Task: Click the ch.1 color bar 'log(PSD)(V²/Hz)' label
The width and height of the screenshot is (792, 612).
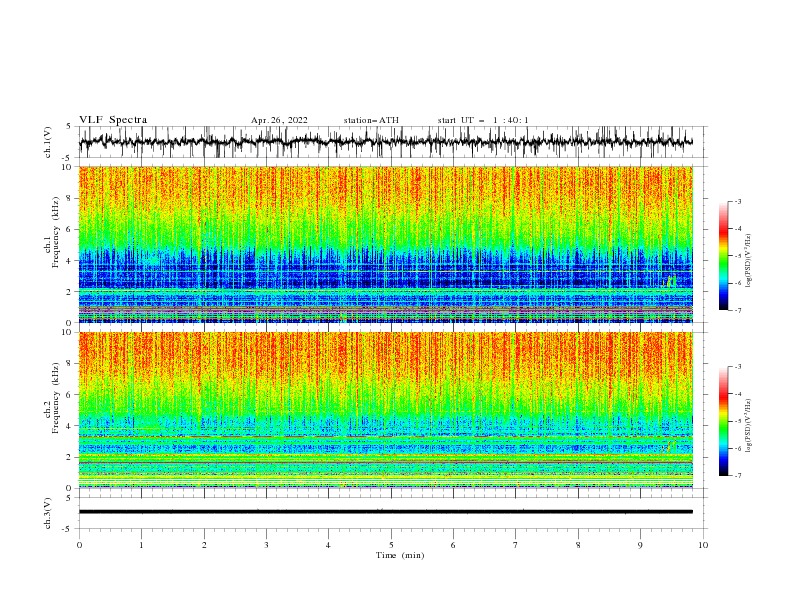Action: click(749, 261)
